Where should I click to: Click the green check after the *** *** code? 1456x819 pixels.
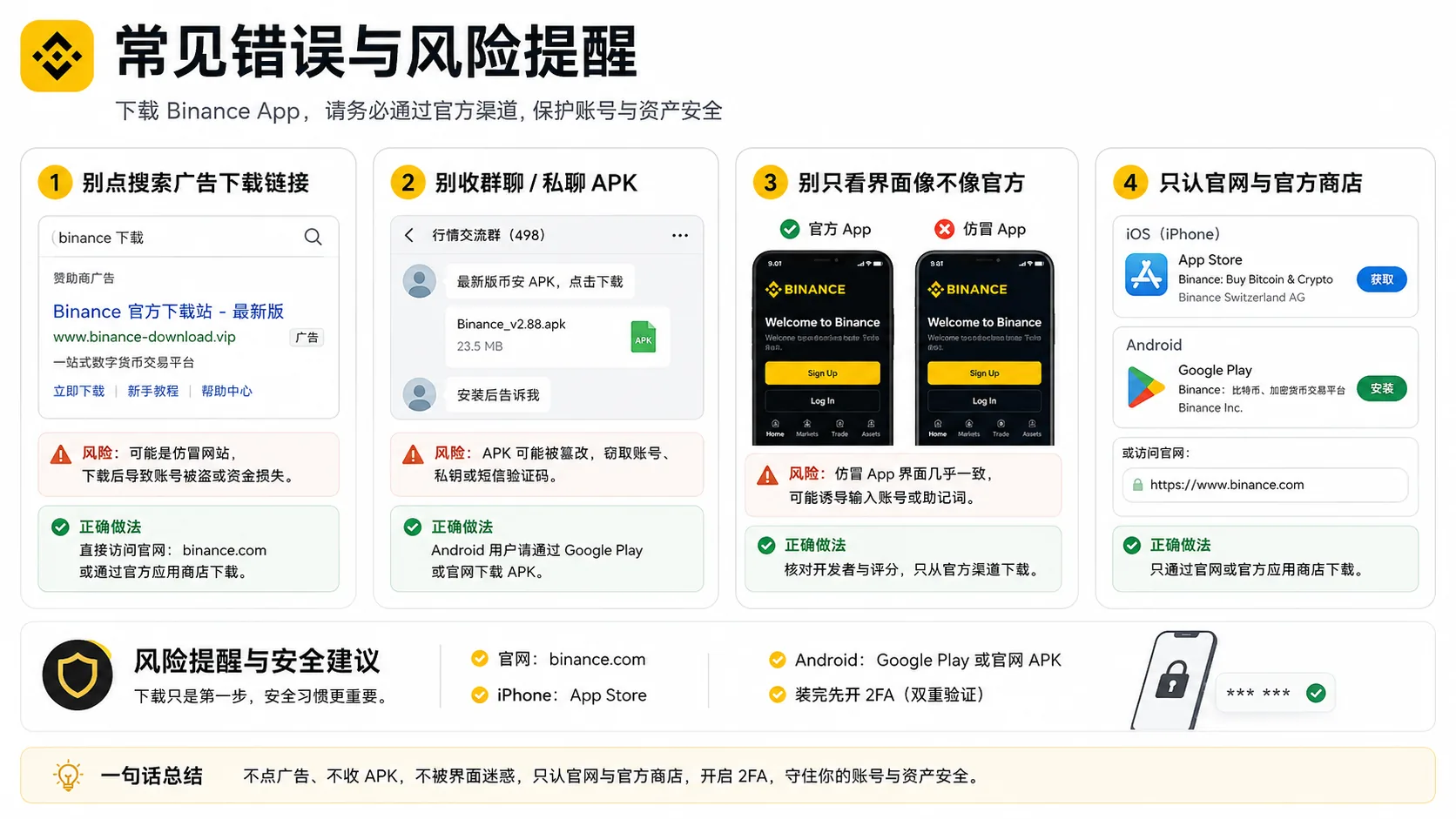1316,693
